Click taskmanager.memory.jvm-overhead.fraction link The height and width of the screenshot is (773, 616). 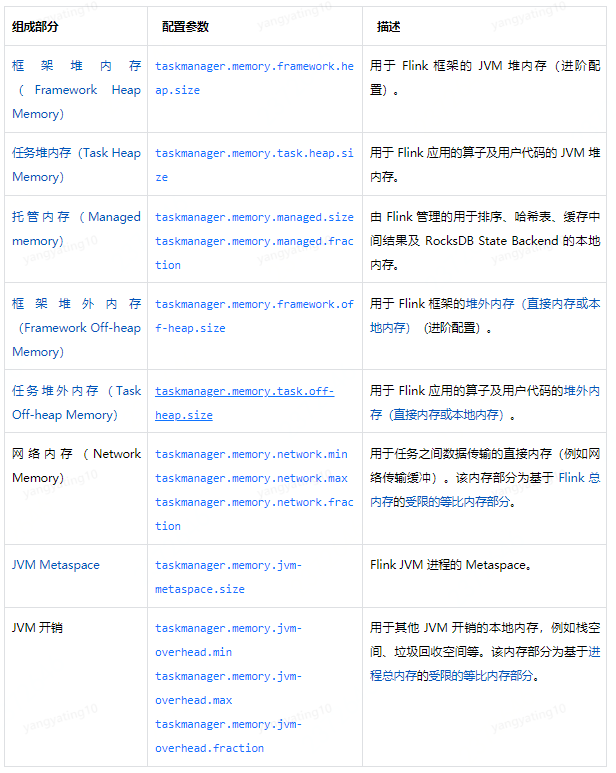[228, 736]
